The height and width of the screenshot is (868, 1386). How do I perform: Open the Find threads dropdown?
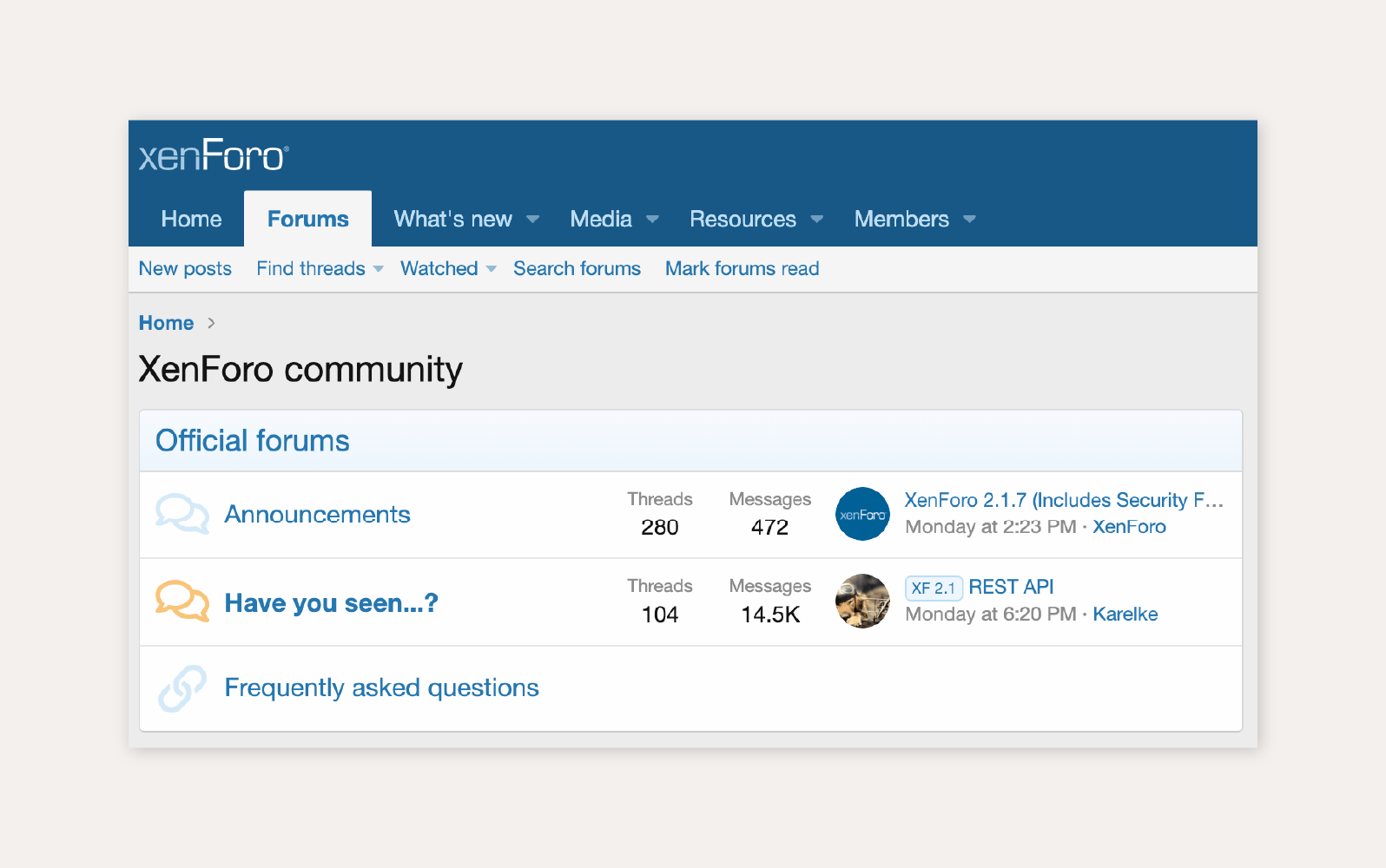[x=378, y=269]
